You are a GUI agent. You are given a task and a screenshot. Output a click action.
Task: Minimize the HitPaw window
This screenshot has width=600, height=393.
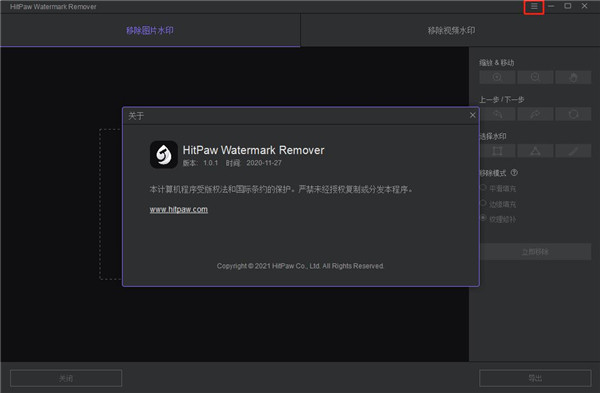(551, 6)
